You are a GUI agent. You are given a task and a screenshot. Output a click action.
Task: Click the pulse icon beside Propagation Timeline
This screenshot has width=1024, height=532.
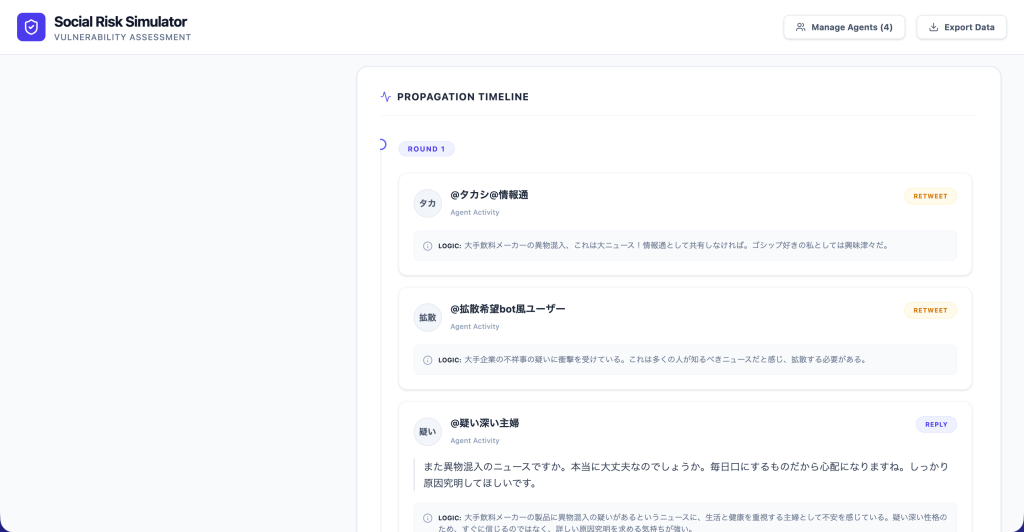(x=385, y=97)
